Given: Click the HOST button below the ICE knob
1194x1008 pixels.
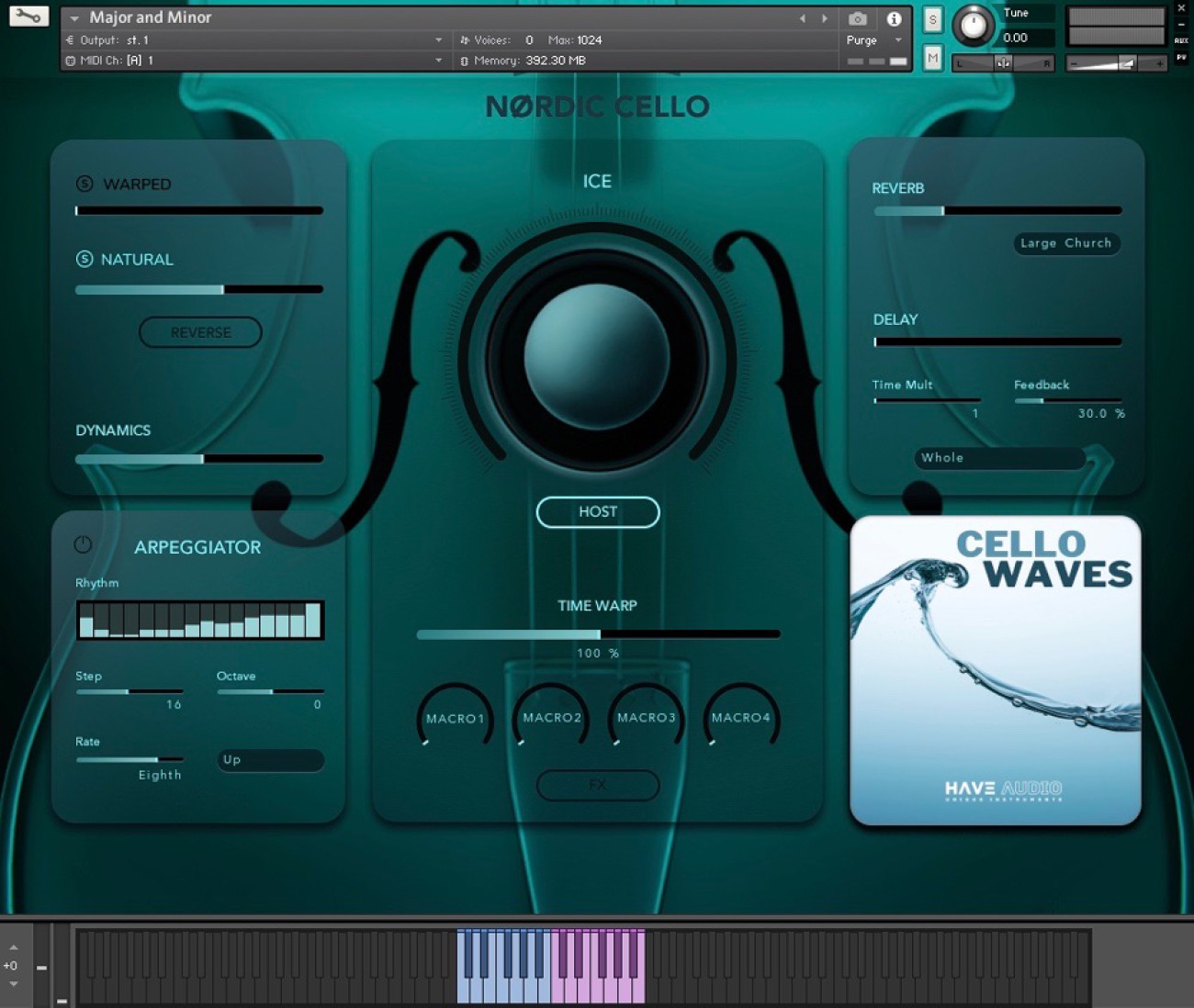Looking at the screenshot, I should point(597,511).
